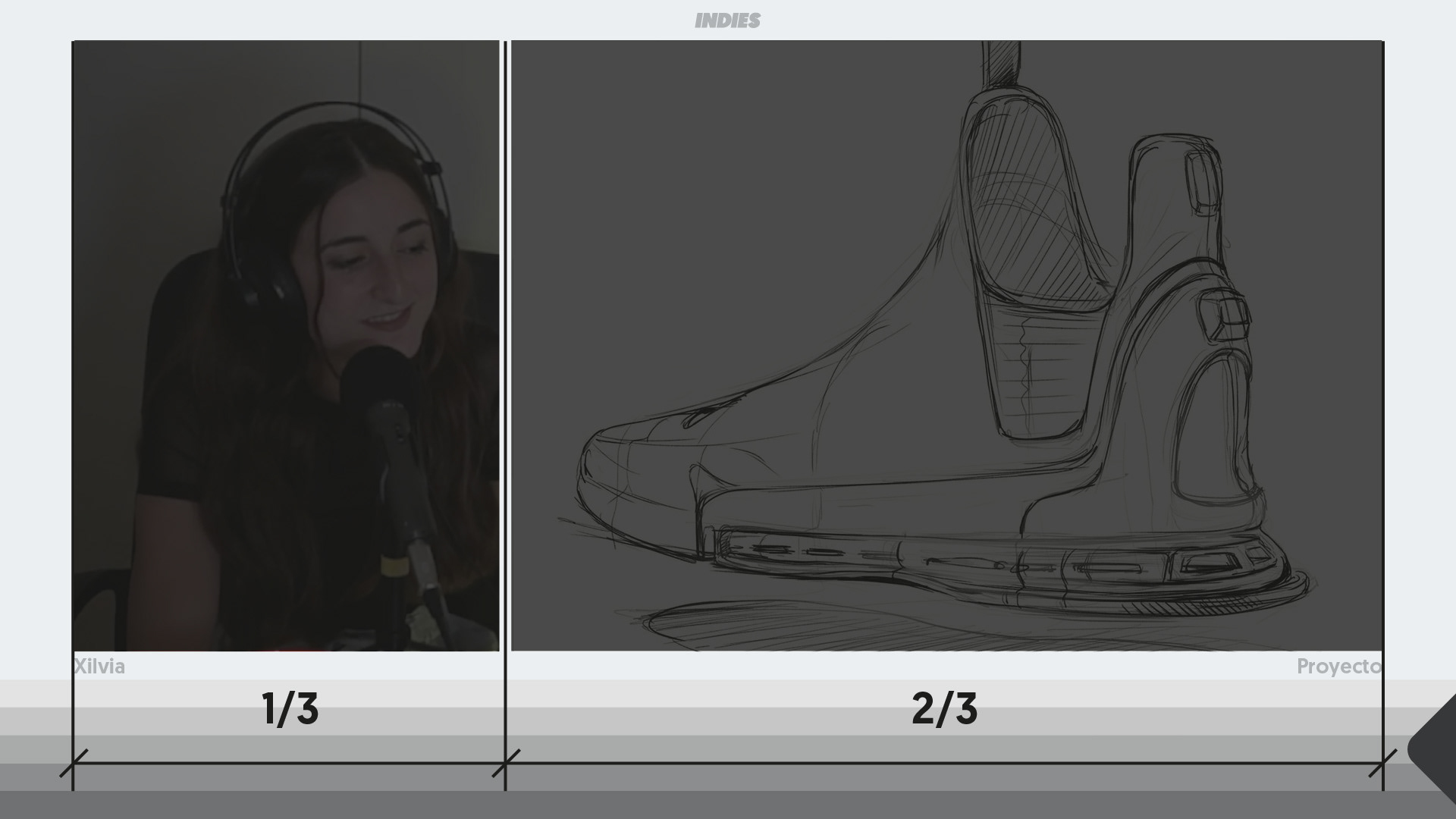Image resolution: width=1456 pixels, height=819 pixels.
Task: Click the 1/3 proportion label
Action: 290,708
